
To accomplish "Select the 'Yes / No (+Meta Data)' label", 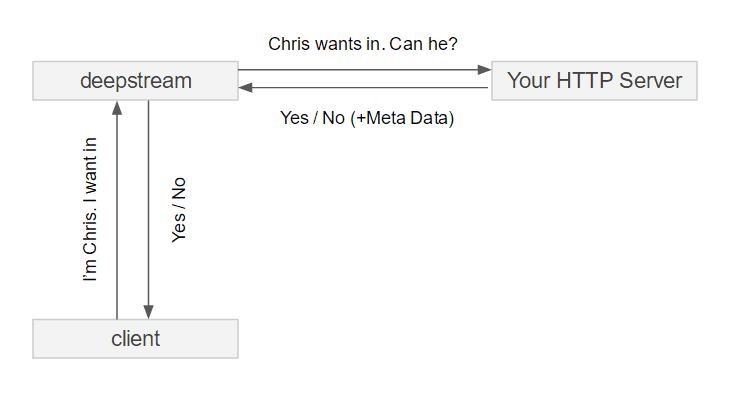I will (x=367, y=118).
